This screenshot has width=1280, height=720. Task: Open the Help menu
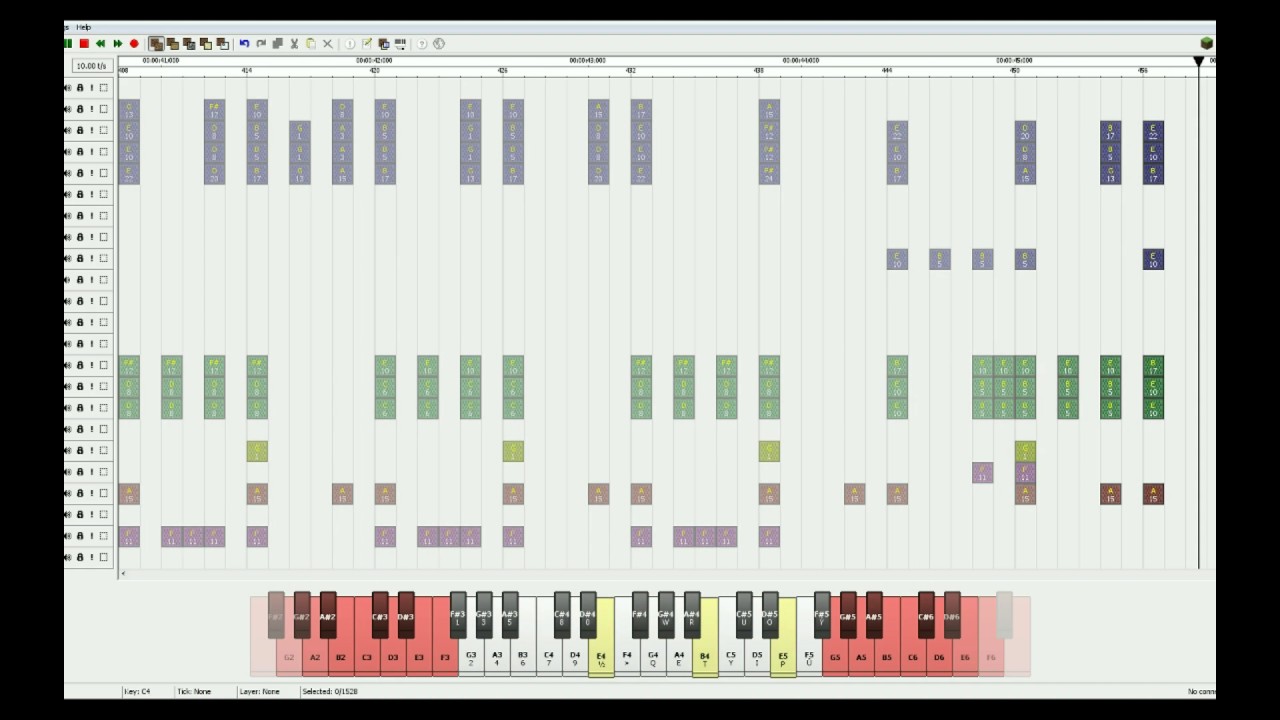click(x=84, y=27)
